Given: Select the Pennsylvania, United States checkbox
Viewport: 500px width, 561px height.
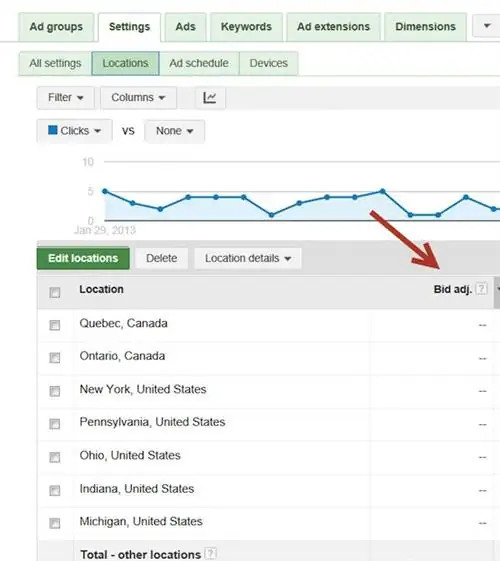Looking at the screenshot, I should tap(55, 424).
